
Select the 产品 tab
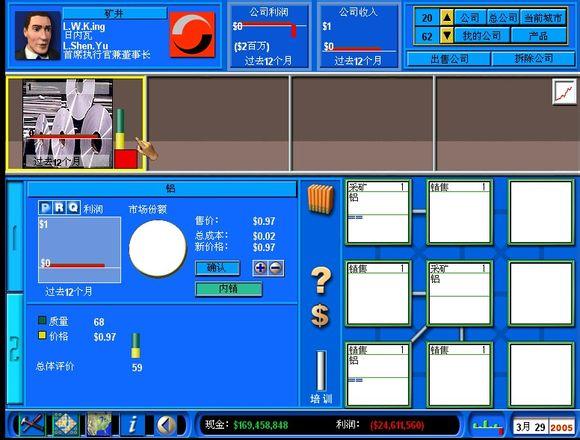[539, 36]
